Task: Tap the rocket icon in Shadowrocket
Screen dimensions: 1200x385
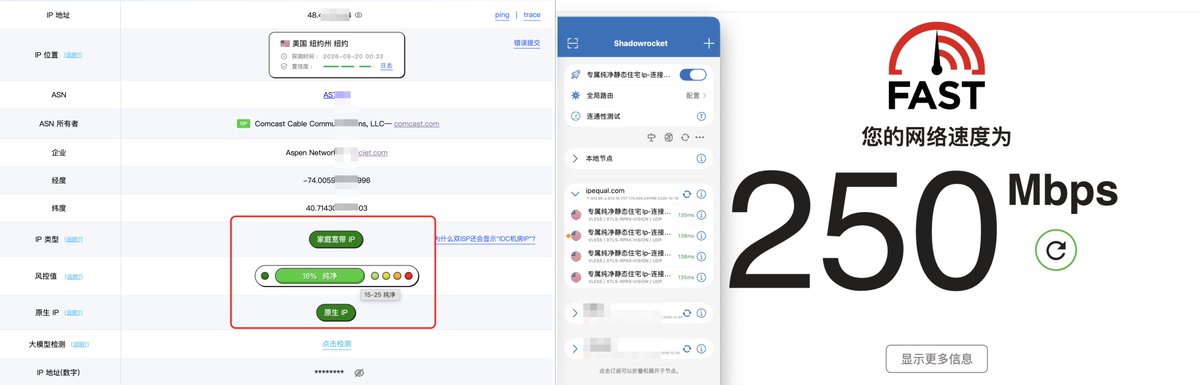Action: 575,75
